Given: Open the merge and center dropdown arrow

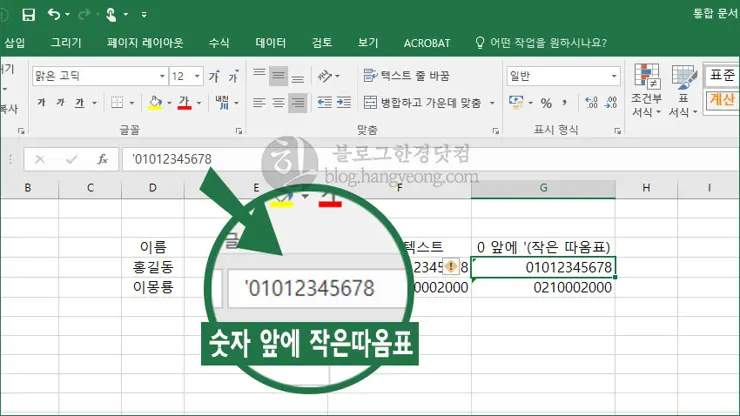Looking at the screenshot, I should point(492,102).
